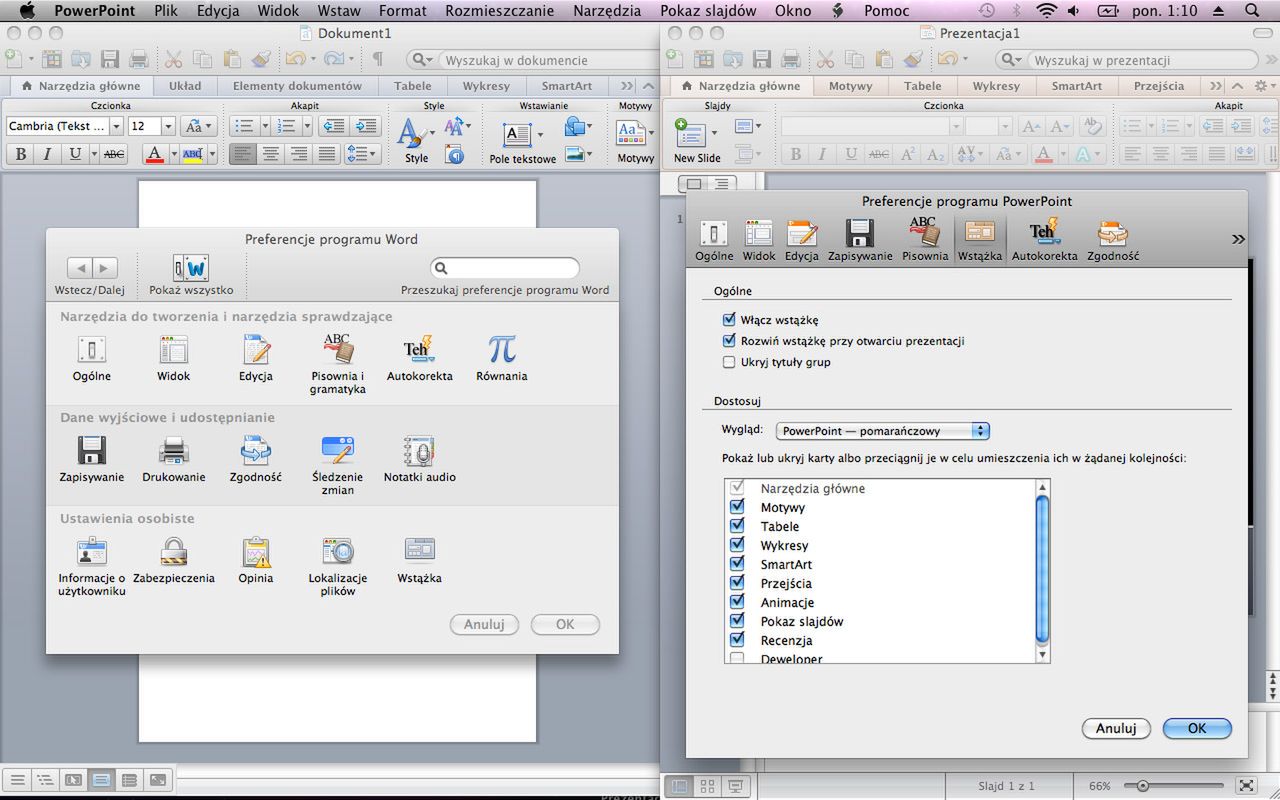Open Lokalizacje plików preferences in Word
This screenshot has height=800, width=1280.
coord(338,567)
